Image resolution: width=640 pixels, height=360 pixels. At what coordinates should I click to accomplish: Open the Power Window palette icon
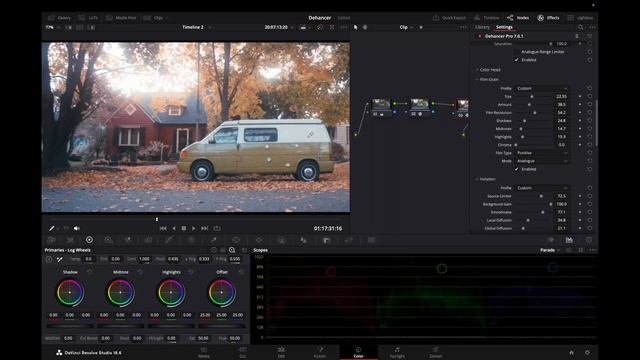pos(236,240)
